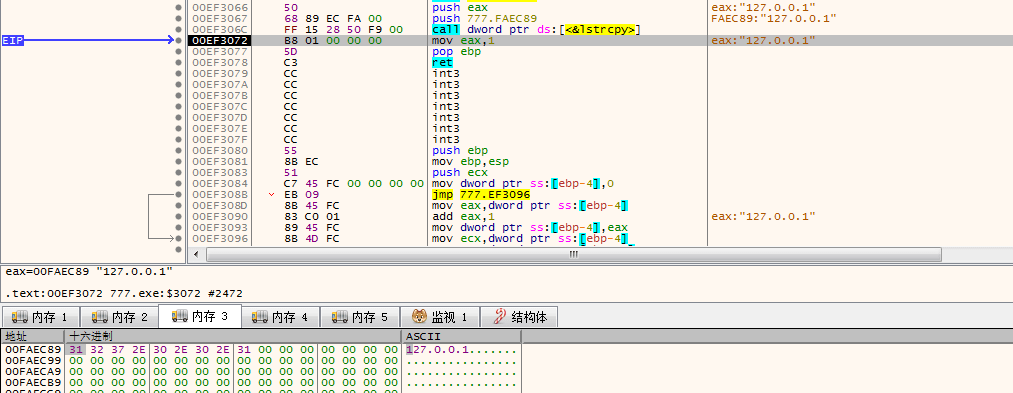Open the 内存 5 tab
The width and height of the screenshot is (1013, 393).
click(361, 317)
